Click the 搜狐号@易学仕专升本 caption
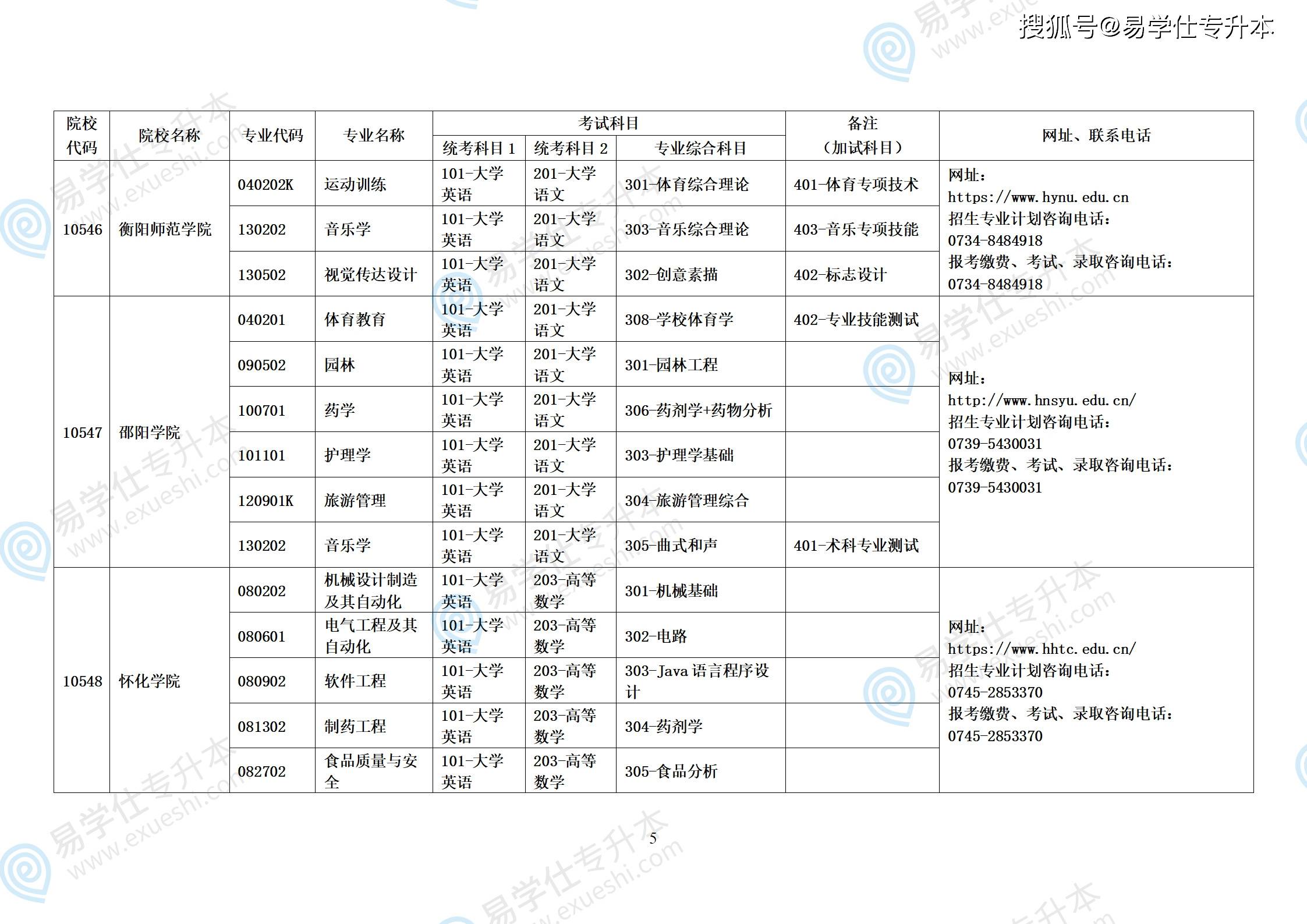 pos(1146,27)
